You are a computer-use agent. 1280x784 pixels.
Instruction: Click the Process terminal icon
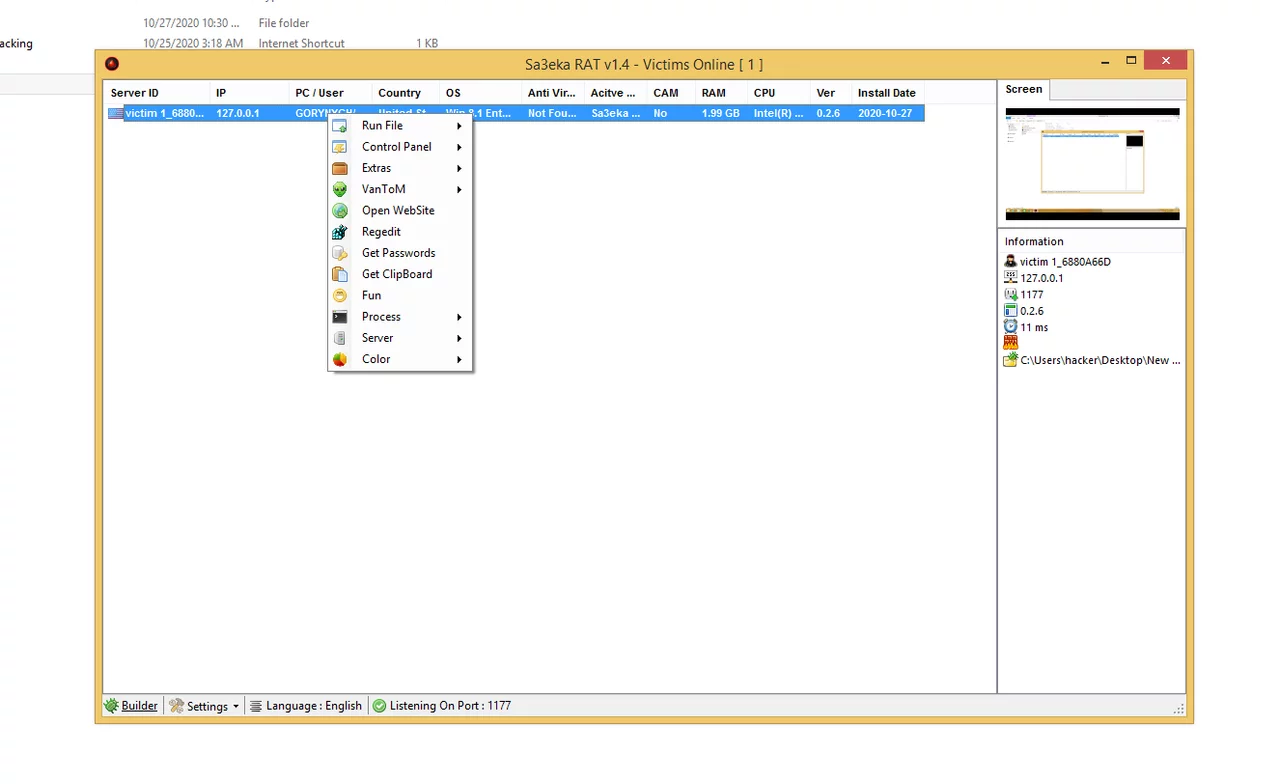[340, 317]
